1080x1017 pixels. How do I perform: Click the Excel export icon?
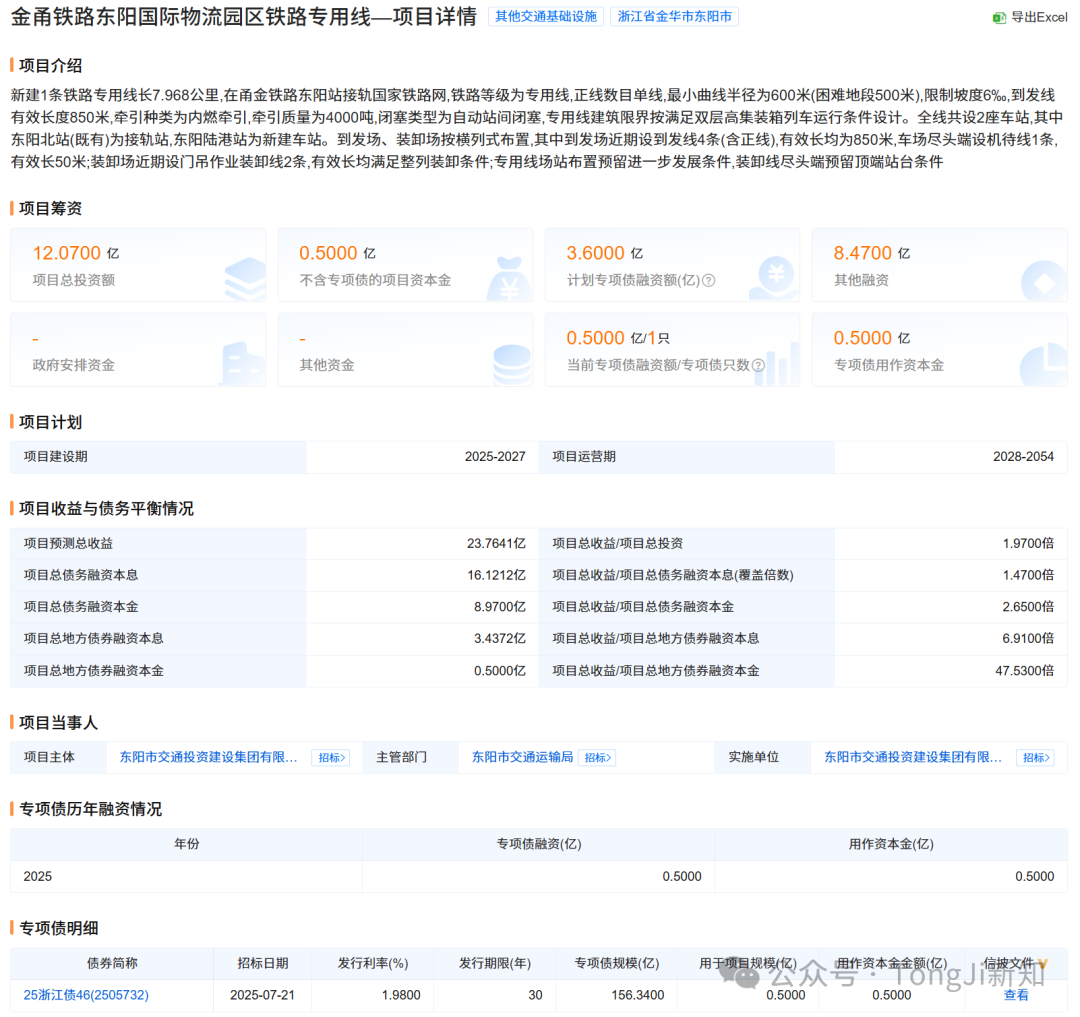tap(999, 17)
